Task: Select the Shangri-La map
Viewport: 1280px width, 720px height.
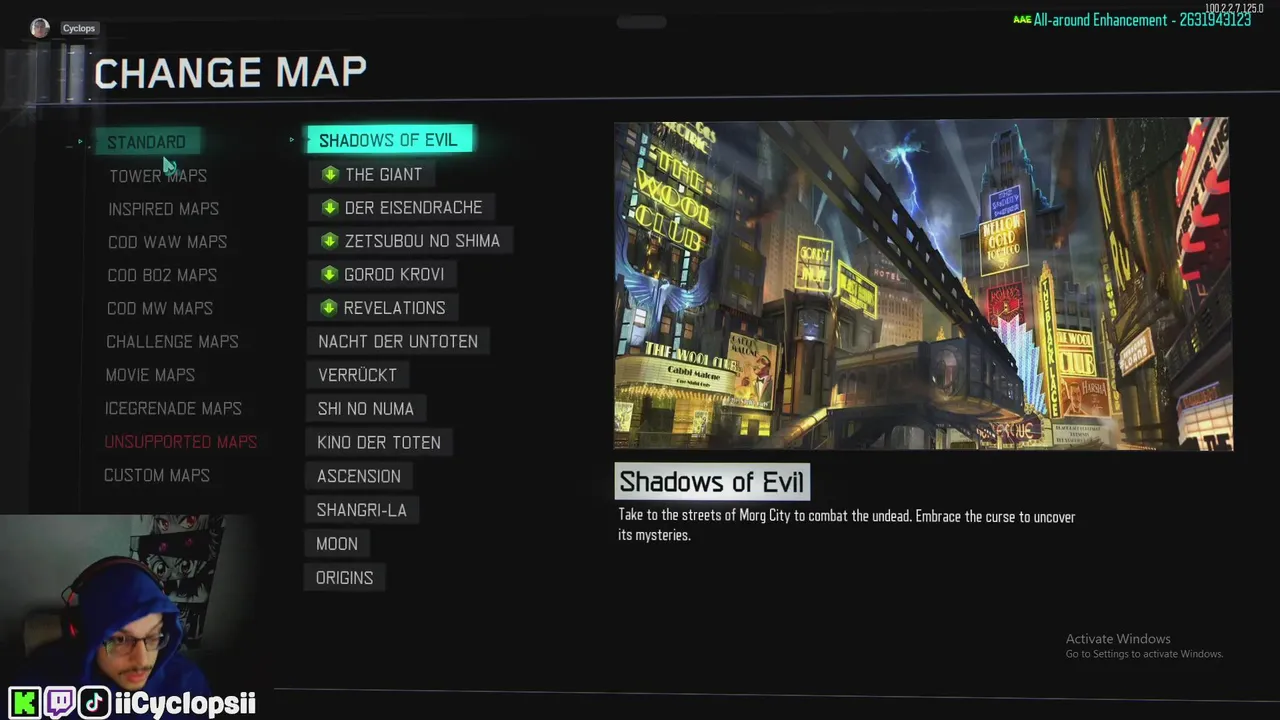Action: click(x=362, y=510)
